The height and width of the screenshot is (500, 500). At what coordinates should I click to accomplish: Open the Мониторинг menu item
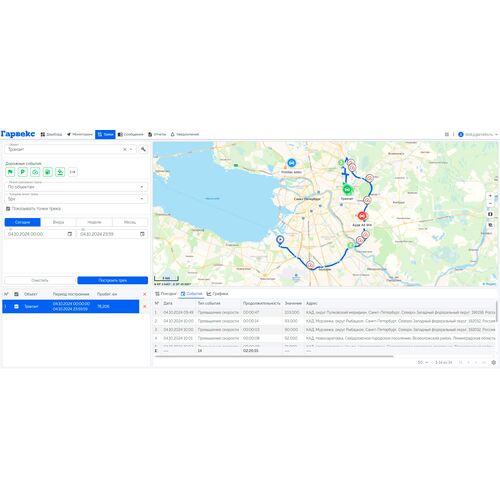click(x=80, y=134)
